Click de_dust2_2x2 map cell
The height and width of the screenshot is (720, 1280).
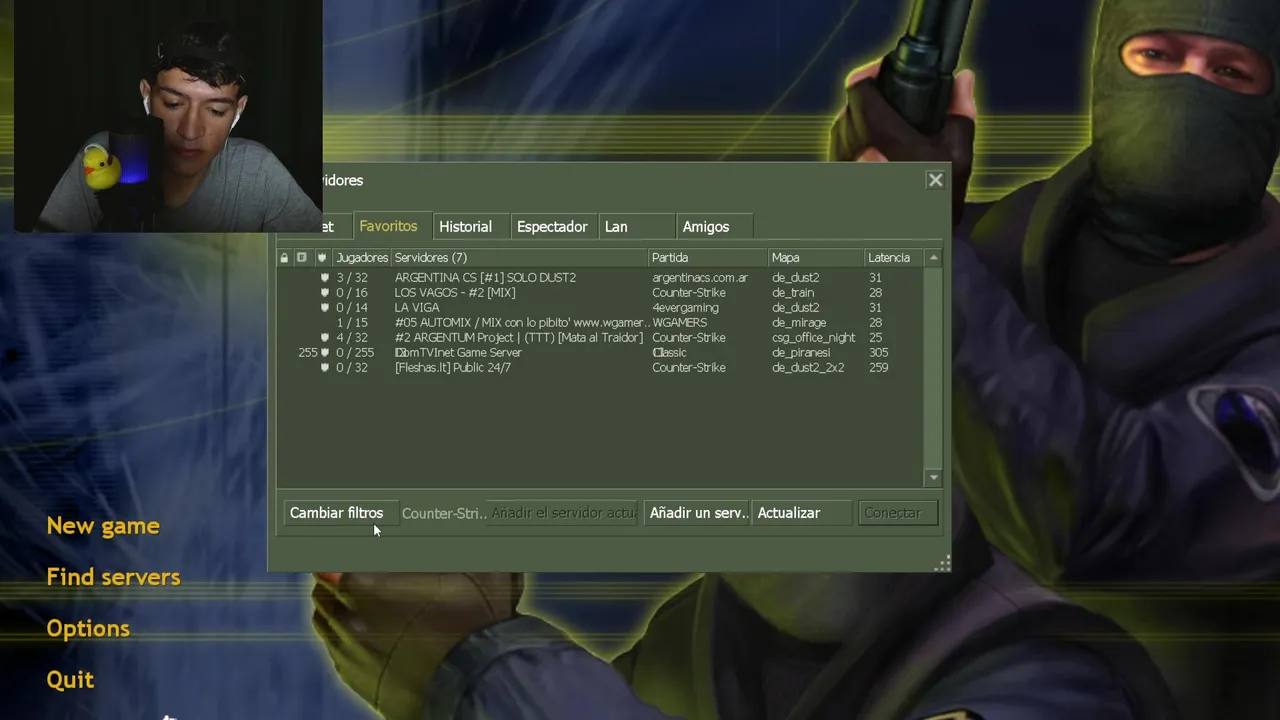[808, 368]
